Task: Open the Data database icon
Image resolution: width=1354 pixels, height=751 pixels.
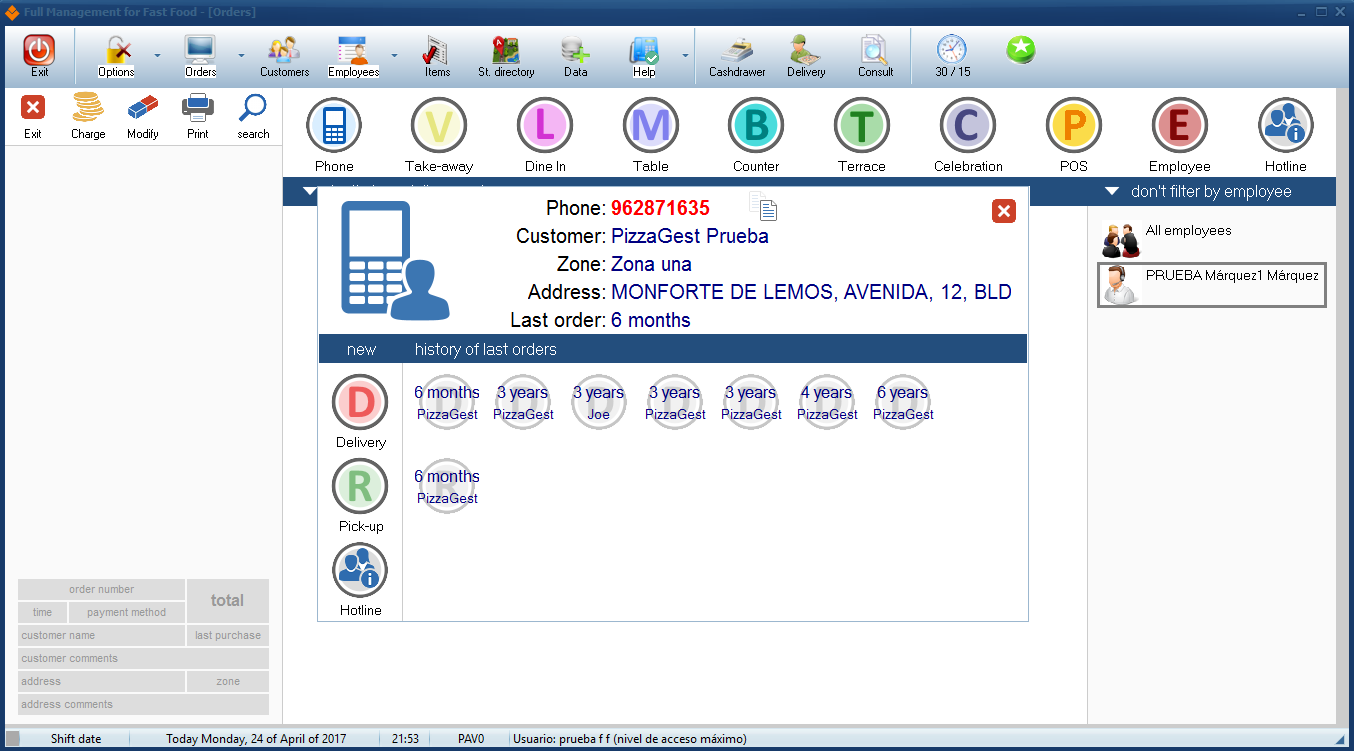Action: pyautogui.click(x=575, y=50)
